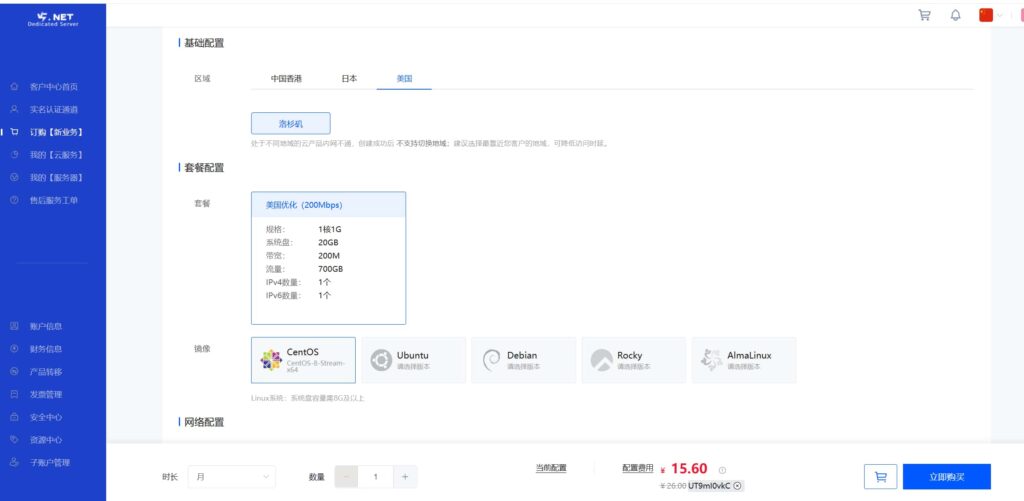Click the info icon next to 15.60 price
This screenshot has width=1024, height=501.
pos(722,470)
